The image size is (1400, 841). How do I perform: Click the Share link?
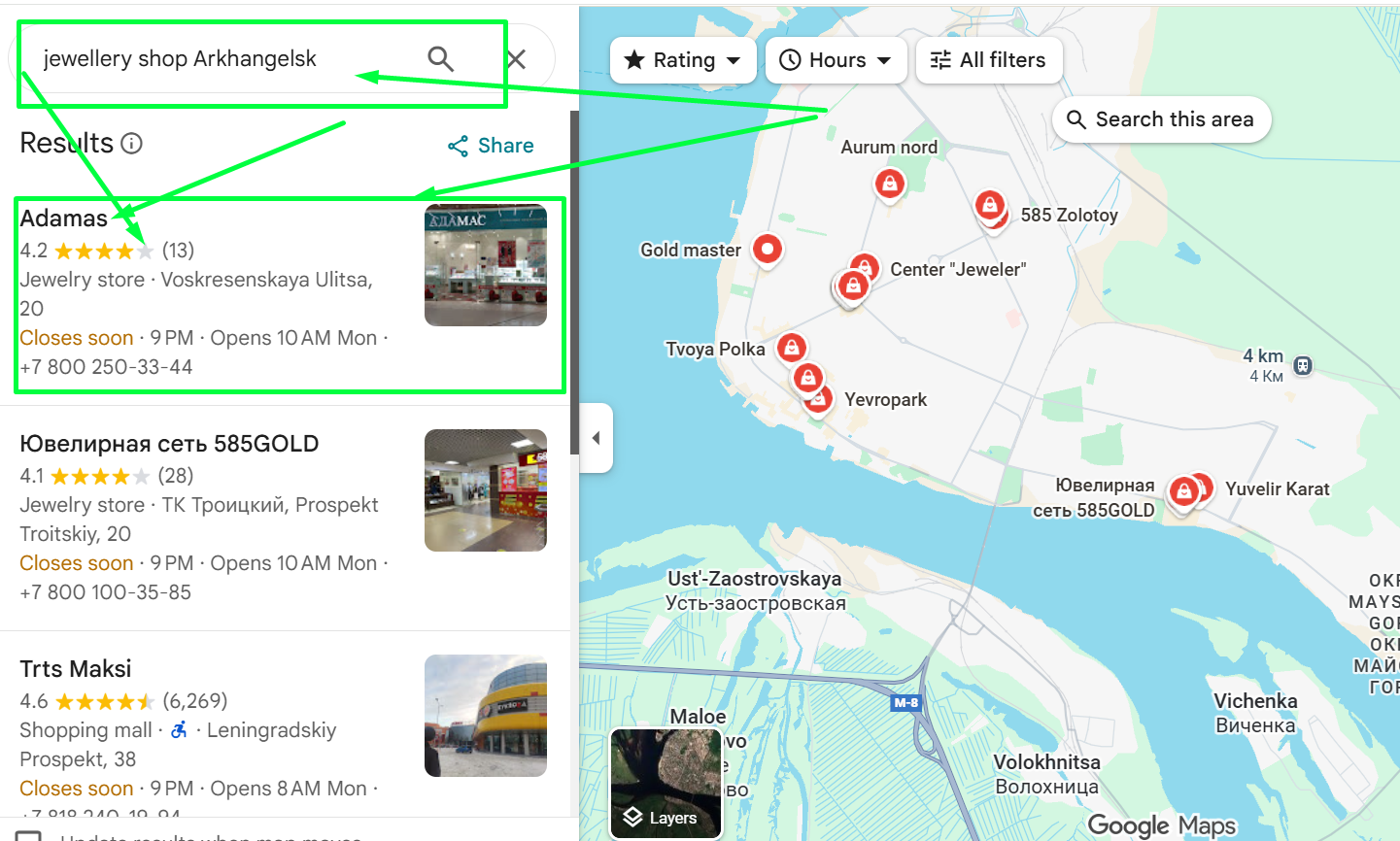coord(491,146)
